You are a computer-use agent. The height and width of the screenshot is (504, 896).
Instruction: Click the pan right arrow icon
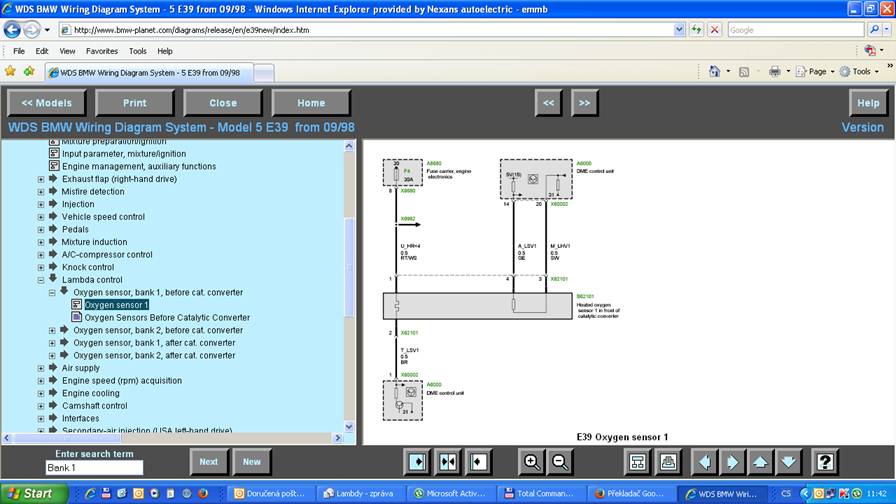pyautogui.click(x=732, y=462)
